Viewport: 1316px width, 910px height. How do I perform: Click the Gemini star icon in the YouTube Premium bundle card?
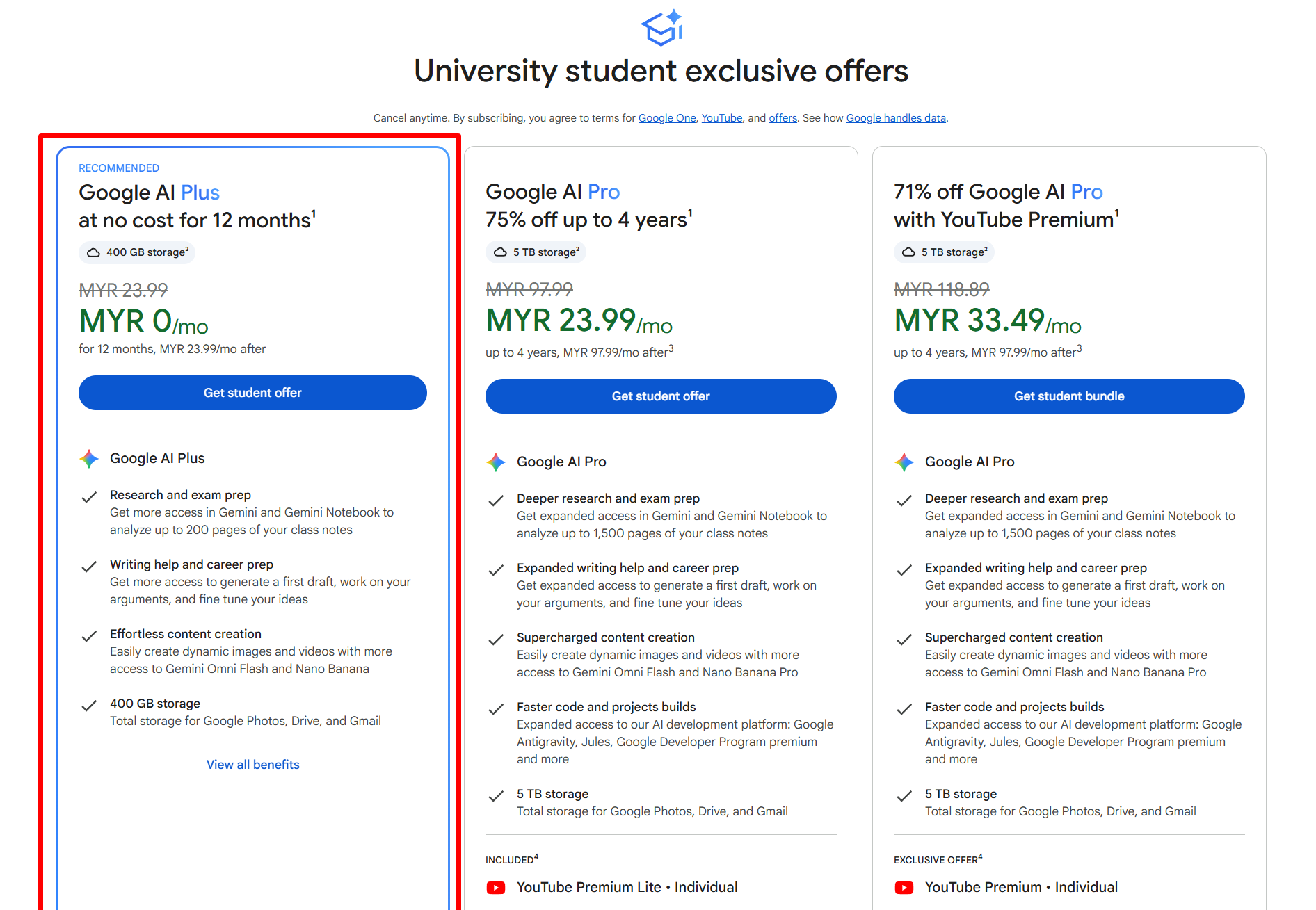(x=904, y=462)
